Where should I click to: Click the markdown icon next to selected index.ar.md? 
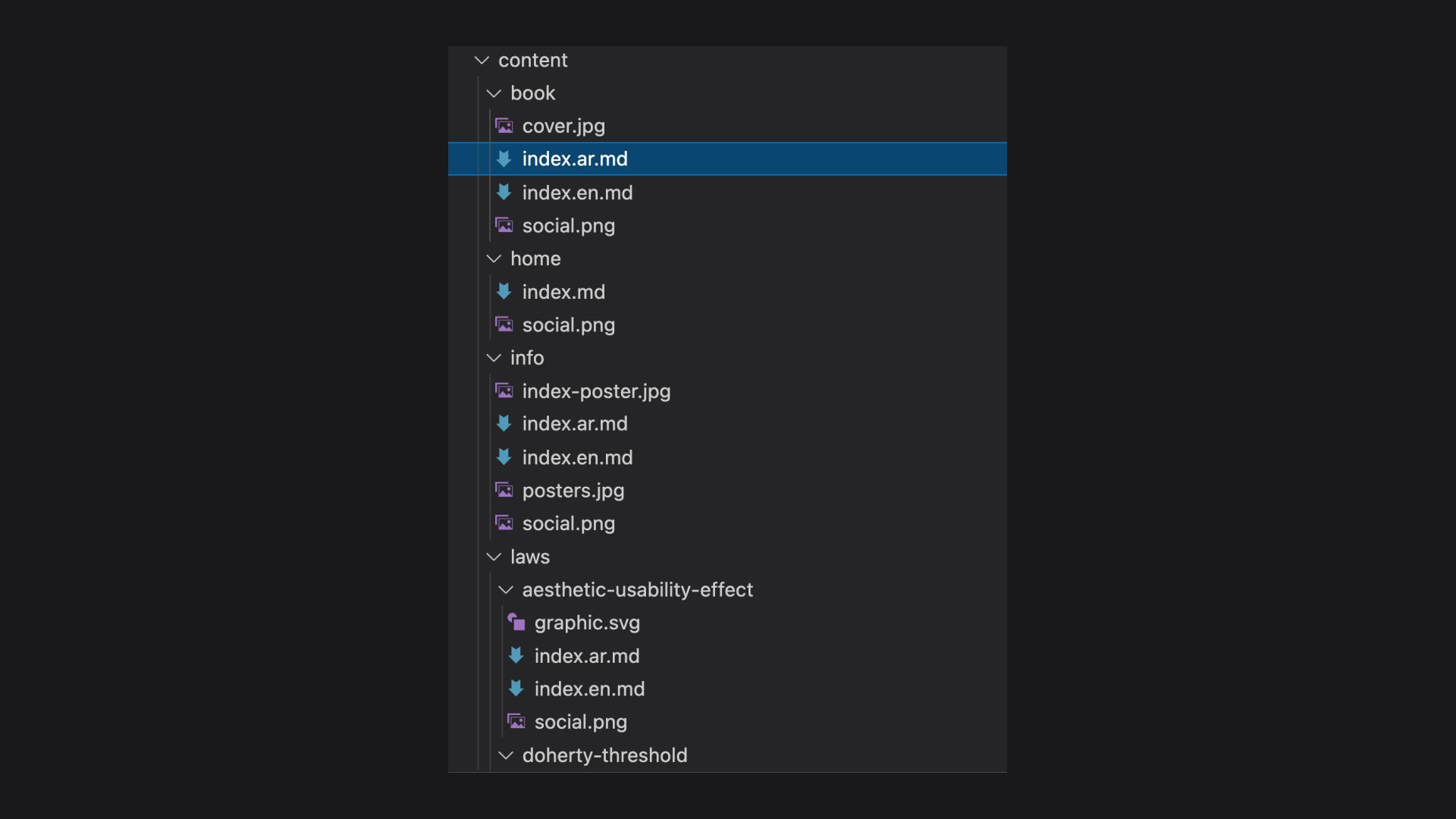(x=504, y=158)
